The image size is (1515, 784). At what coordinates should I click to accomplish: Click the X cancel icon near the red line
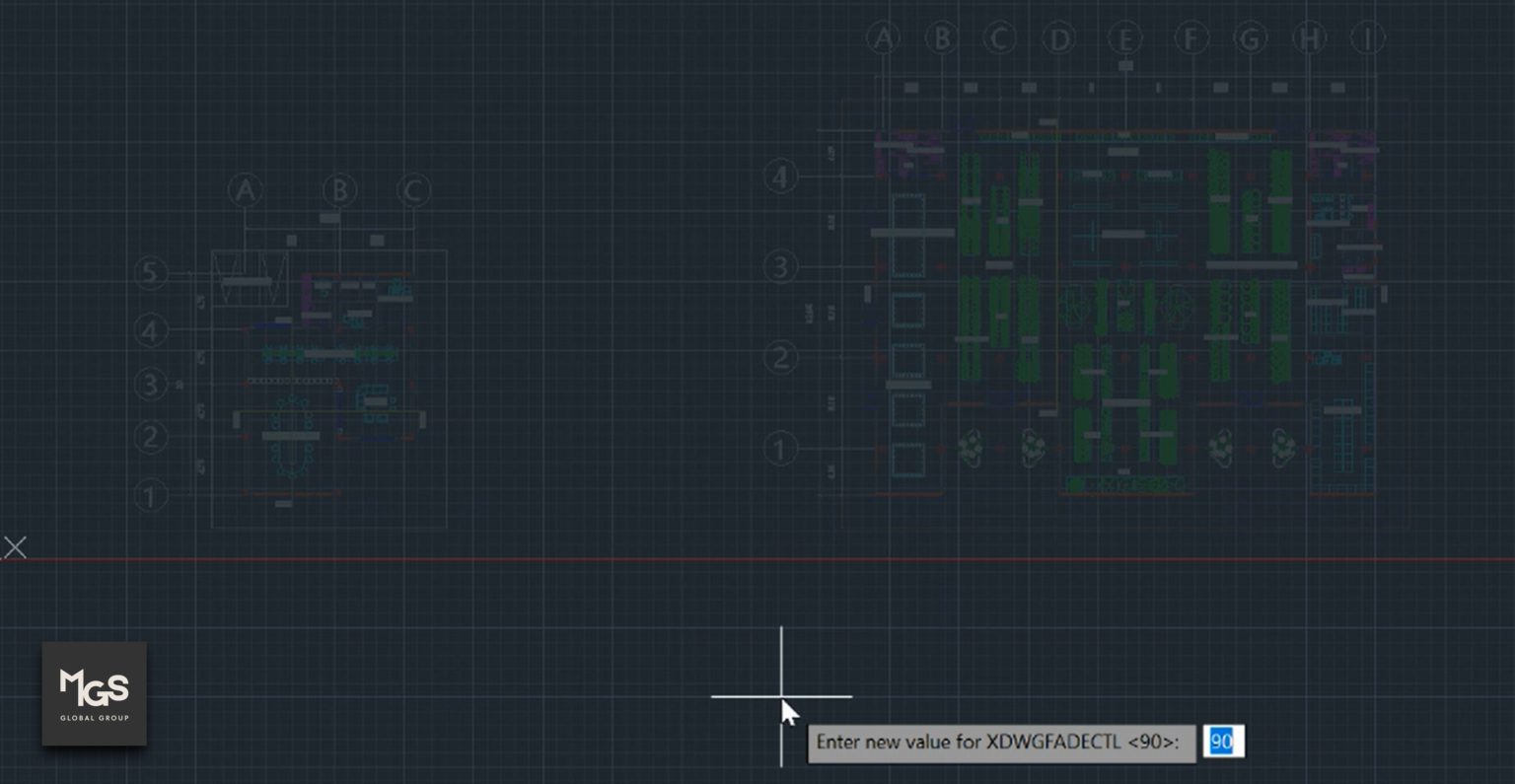click(x=15, y=547)
